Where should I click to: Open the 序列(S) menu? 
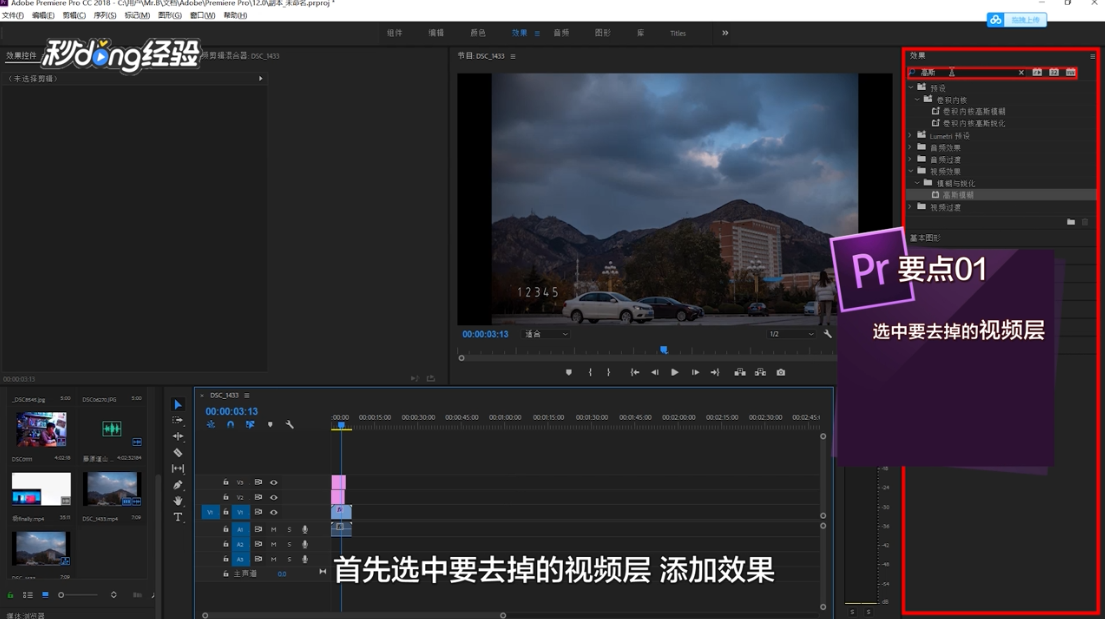pyautogui.click(x=105, y=15)
